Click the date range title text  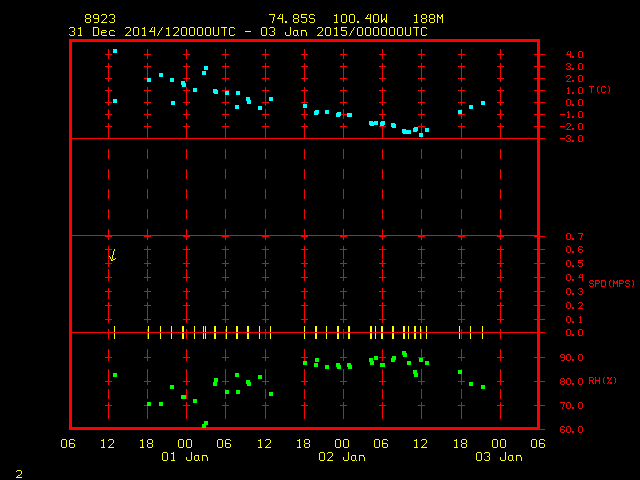point(248,32)
